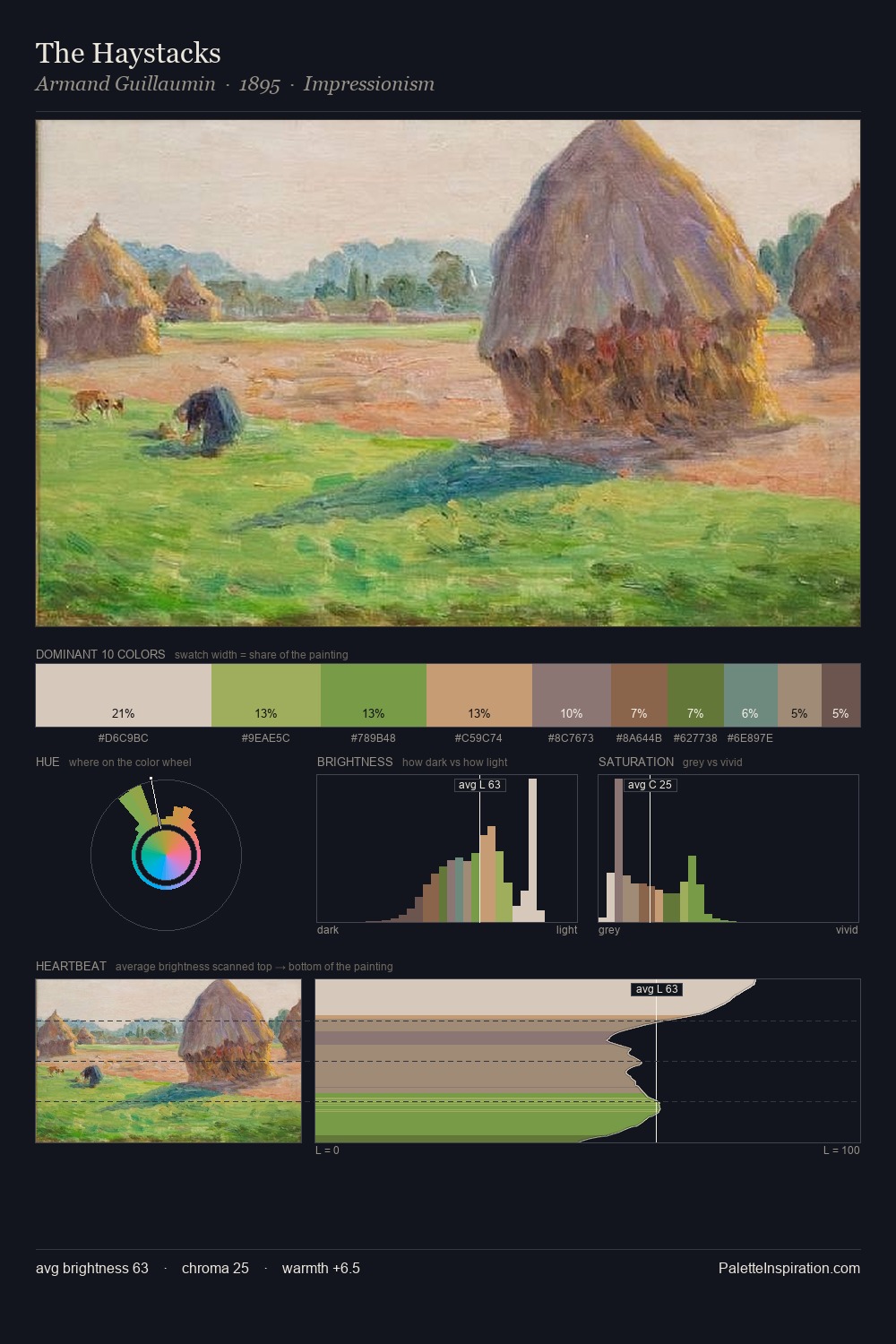Click the 'grey' axis label
The height and width of the screenshot is (1344, 896).
pyautogui.click(x=609, y=930)
